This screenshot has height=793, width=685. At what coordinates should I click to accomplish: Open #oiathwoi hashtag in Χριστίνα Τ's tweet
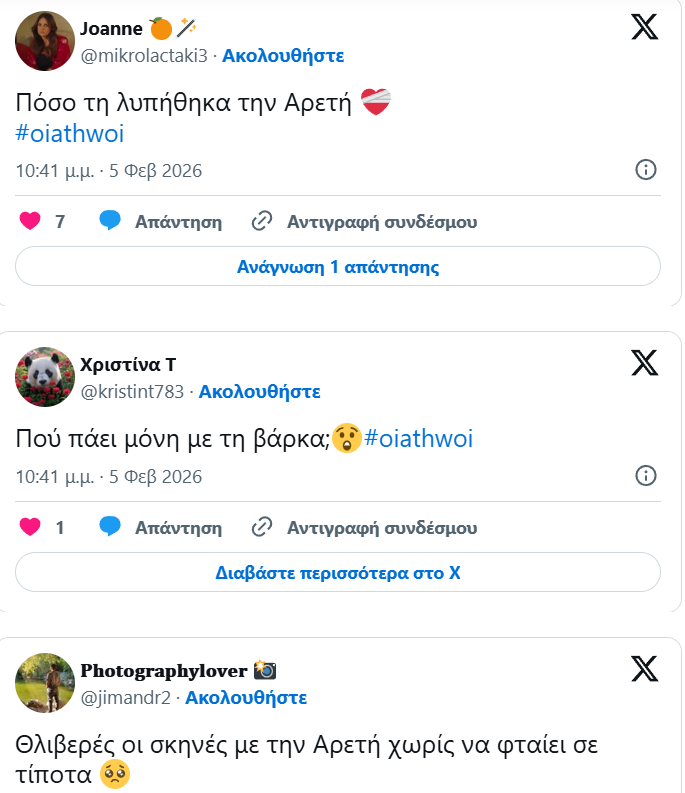click(419, 438)
